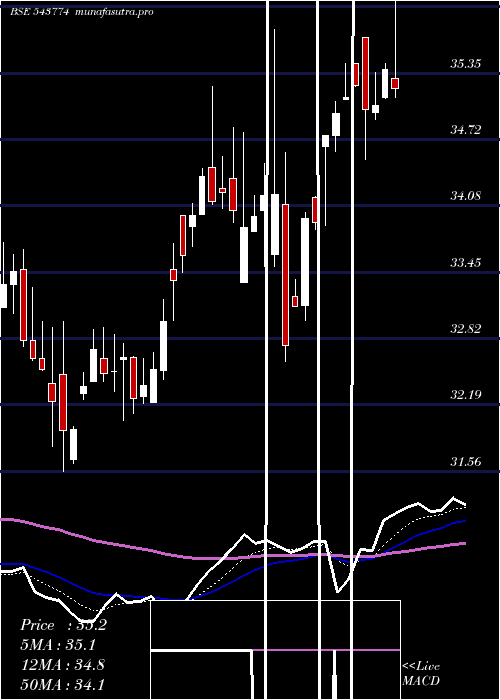Click the <<Live MACD label
This screenshot has height=700, width=500.
click(421, 673)
